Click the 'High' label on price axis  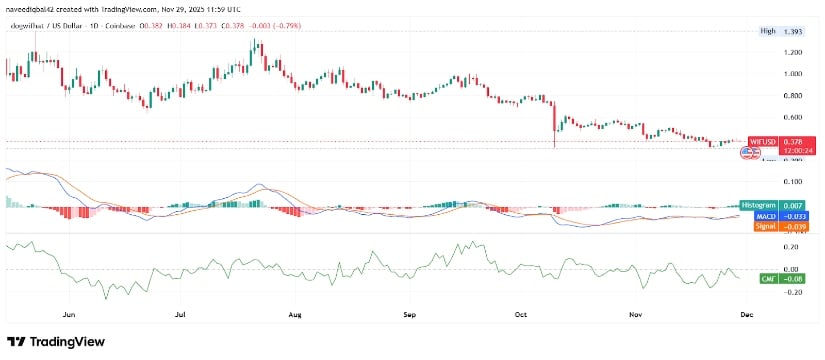pos(768,31)
